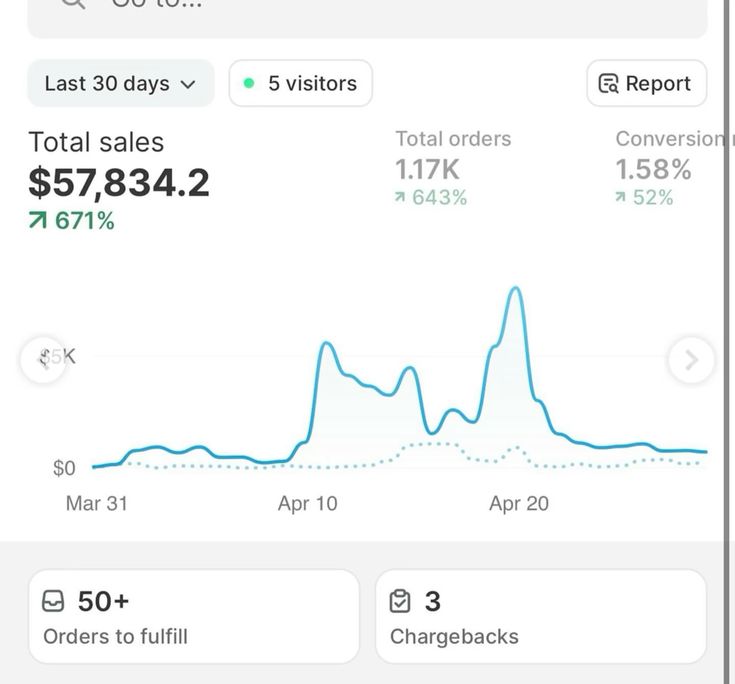The width and height of the screenshot is (735, 684).
Task: Show next metrics with the right chevron button
Action: click(x=691, y=360)
